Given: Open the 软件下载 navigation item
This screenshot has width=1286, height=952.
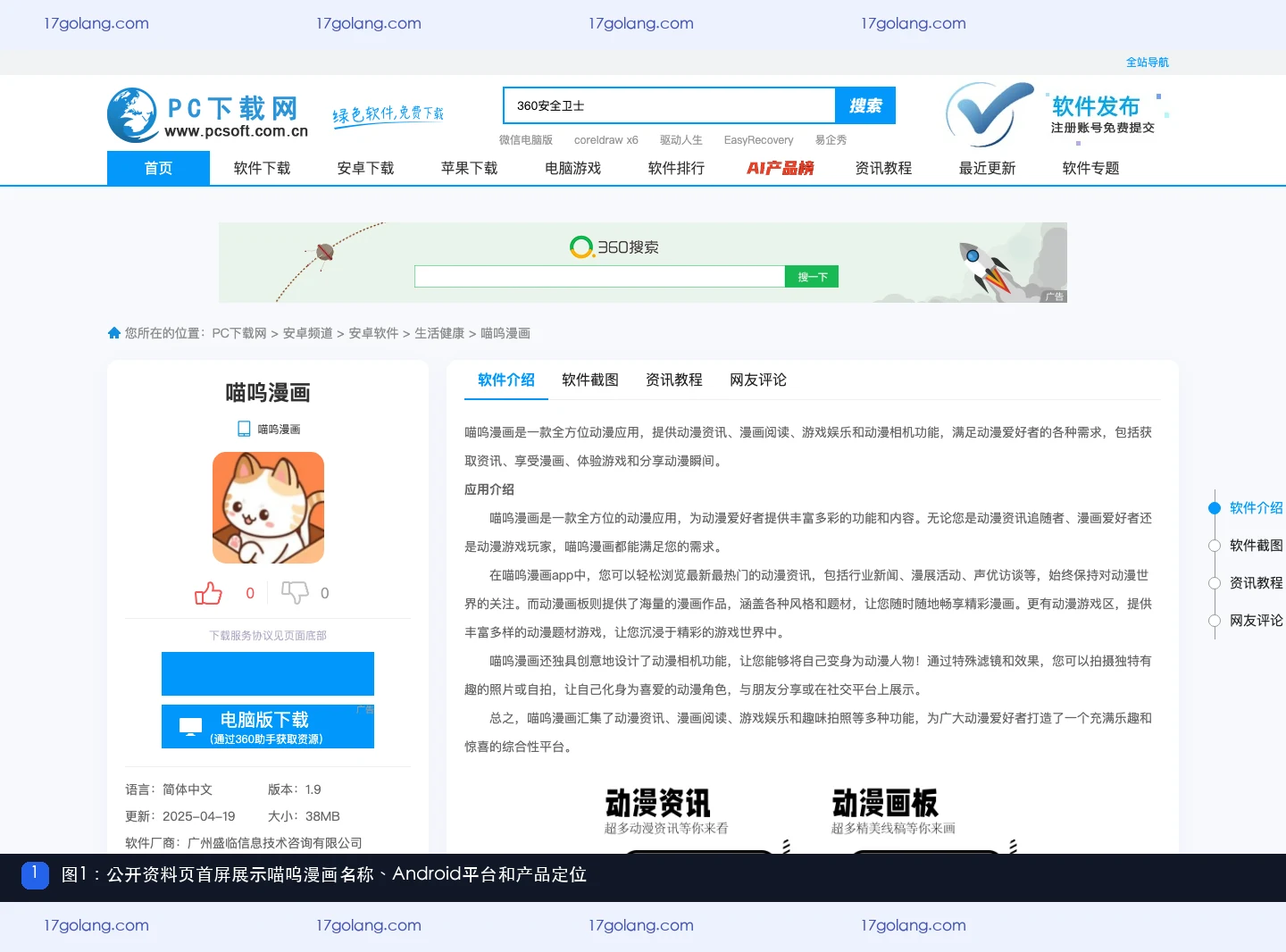Looking at the screenshot, I should pyautogui.click(x=262, y=168).
